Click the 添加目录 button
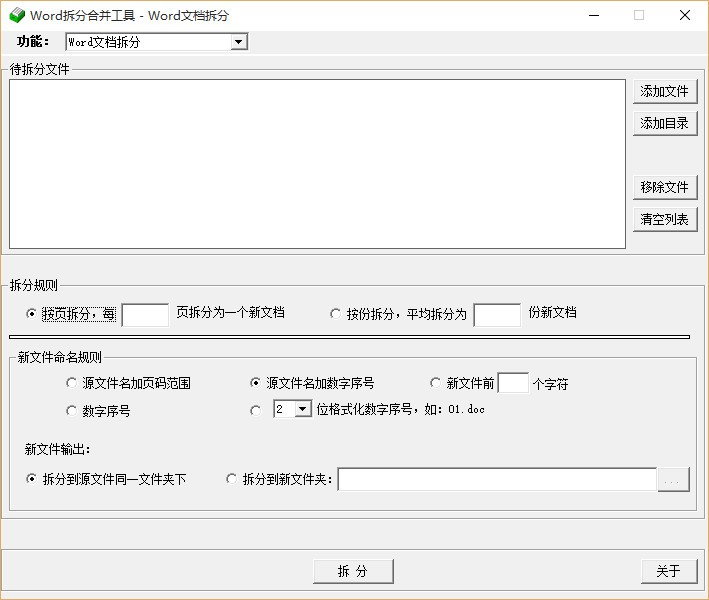 click(665, 123)
